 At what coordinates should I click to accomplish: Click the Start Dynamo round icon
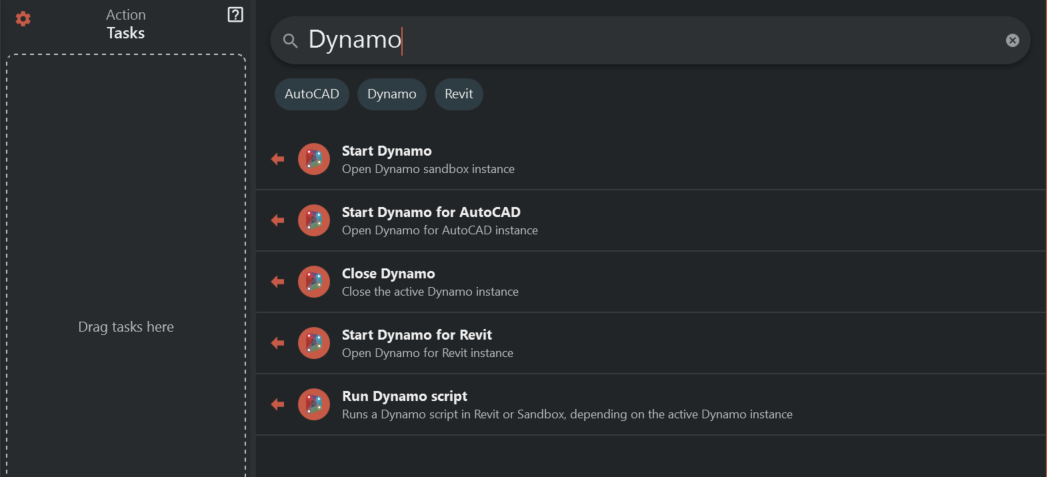tap(314, 159)
